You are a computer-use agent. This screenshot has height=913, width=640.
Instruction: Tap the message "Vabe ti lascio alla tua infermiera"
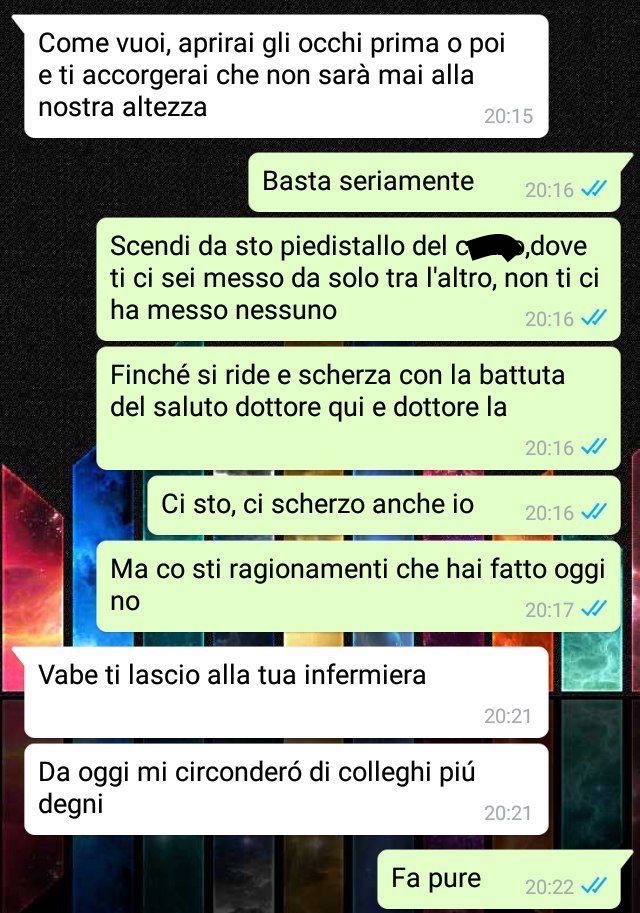pyautogui.click(x=286, y=692)
